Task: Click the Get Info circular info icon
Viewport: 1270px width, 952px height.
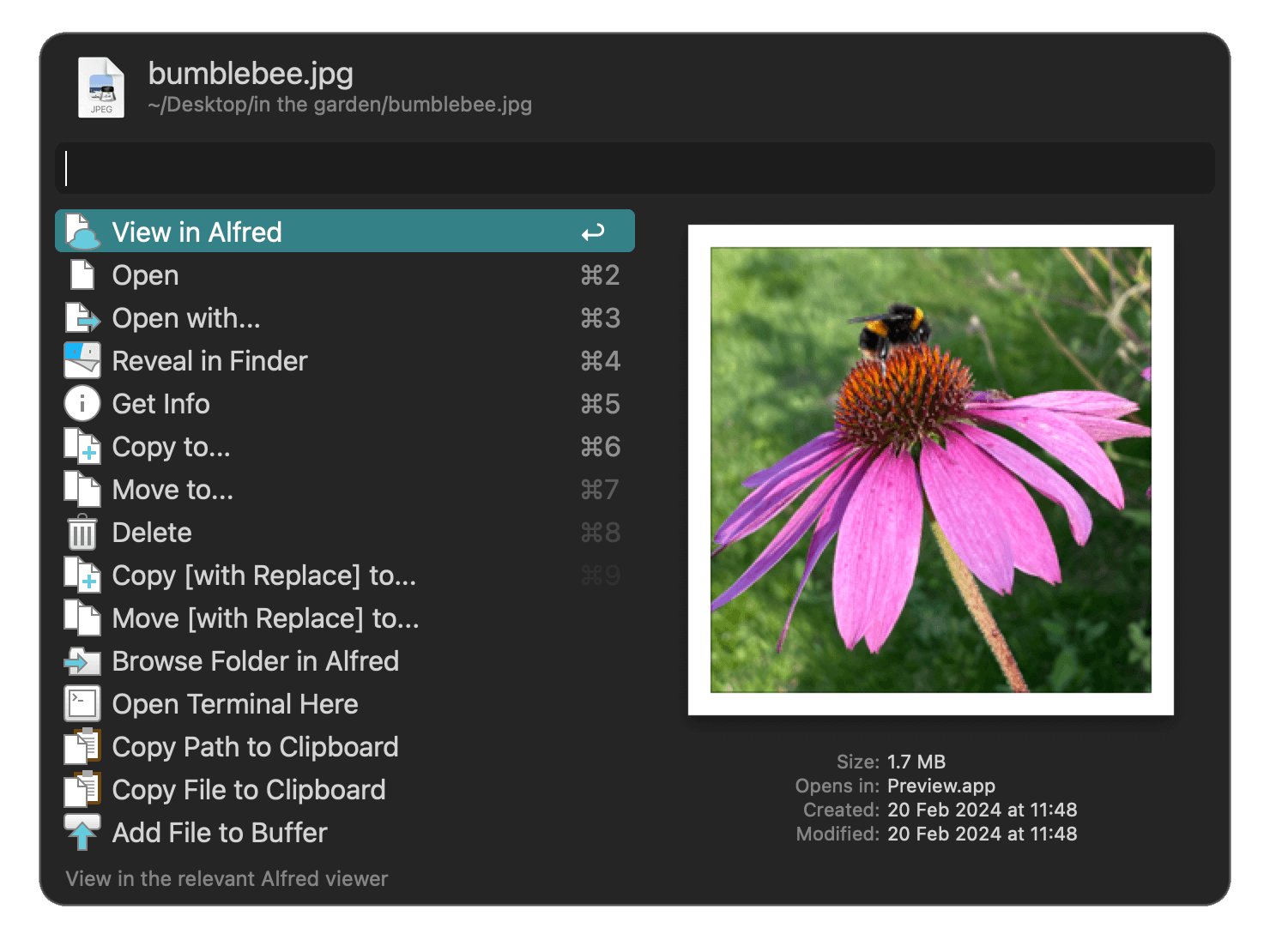Action: pyautogui.click(x=82, y=403)
